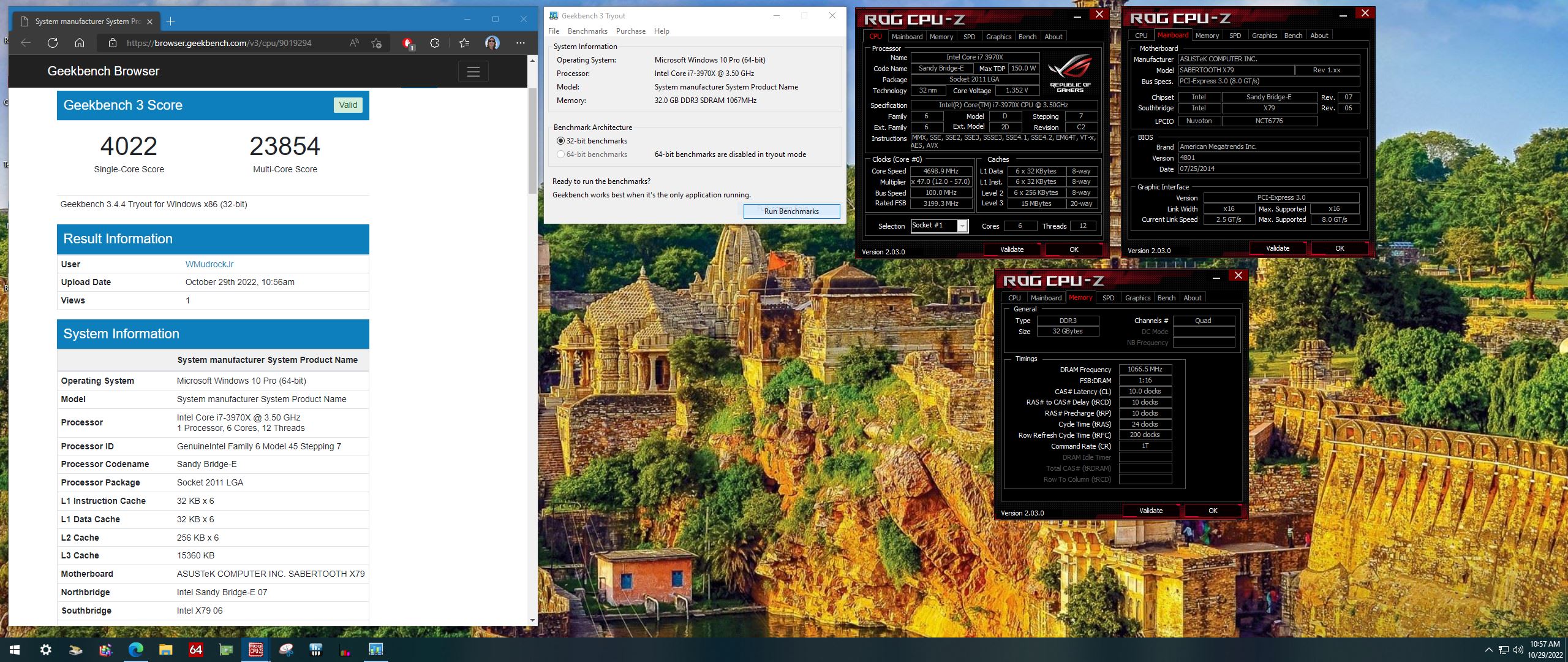Image resolution: width=1568 pixels, height=662 pixels.
Task: Click the 23854 Multi-Core Score value
Action: coord(285,146)
